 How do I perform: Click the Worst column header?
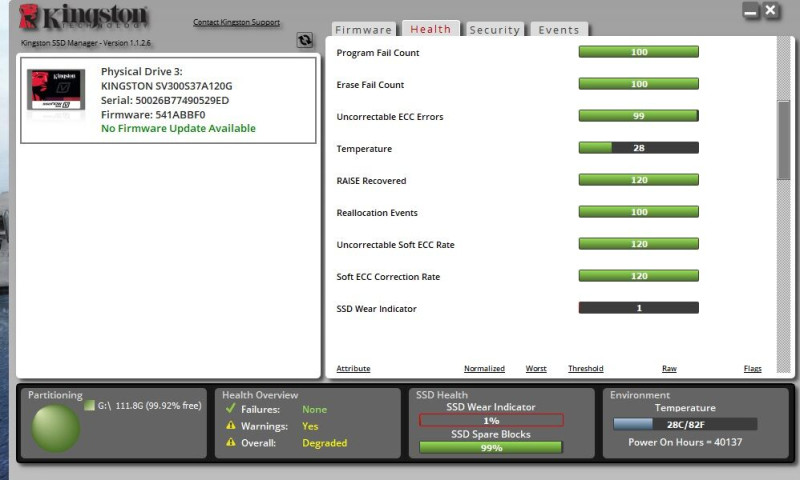click(536, 368)
